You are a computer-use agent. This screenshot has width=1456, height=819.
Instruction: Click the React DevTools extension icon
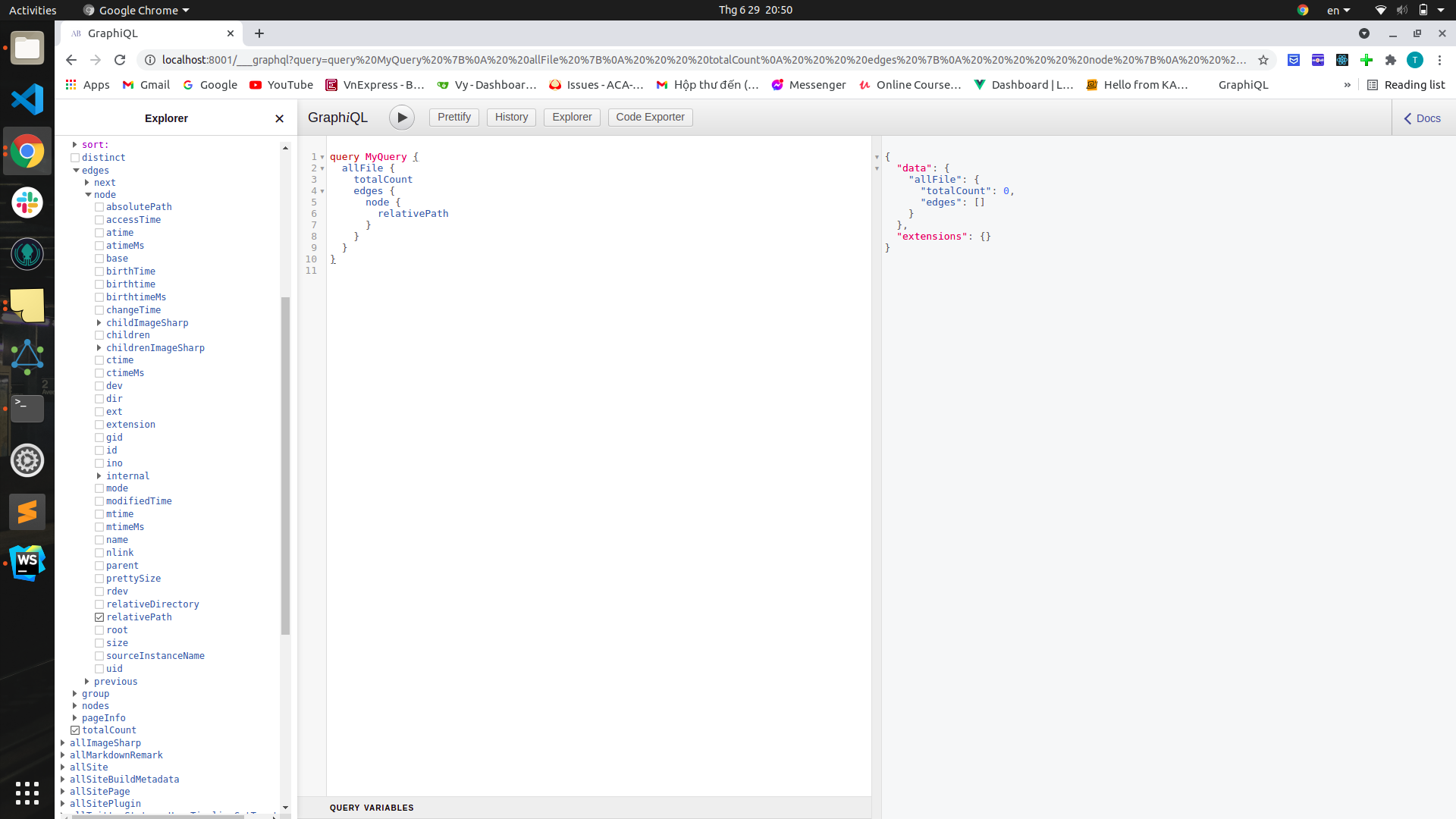pyautogui.click(x=1342, y=60)
